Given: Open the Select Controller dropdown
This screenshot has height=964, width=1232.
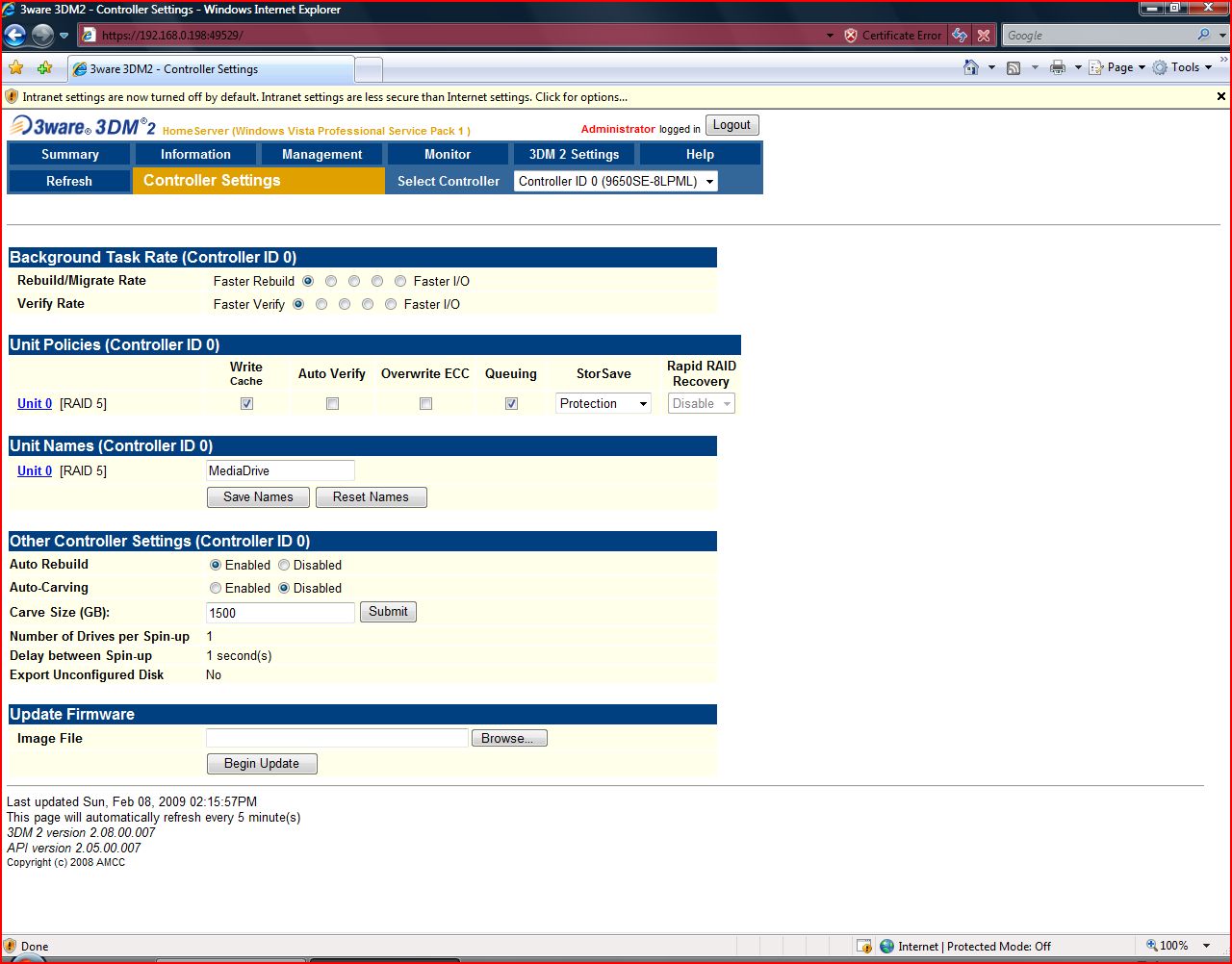Looking at the screenshot, I should tap(615, 181).
